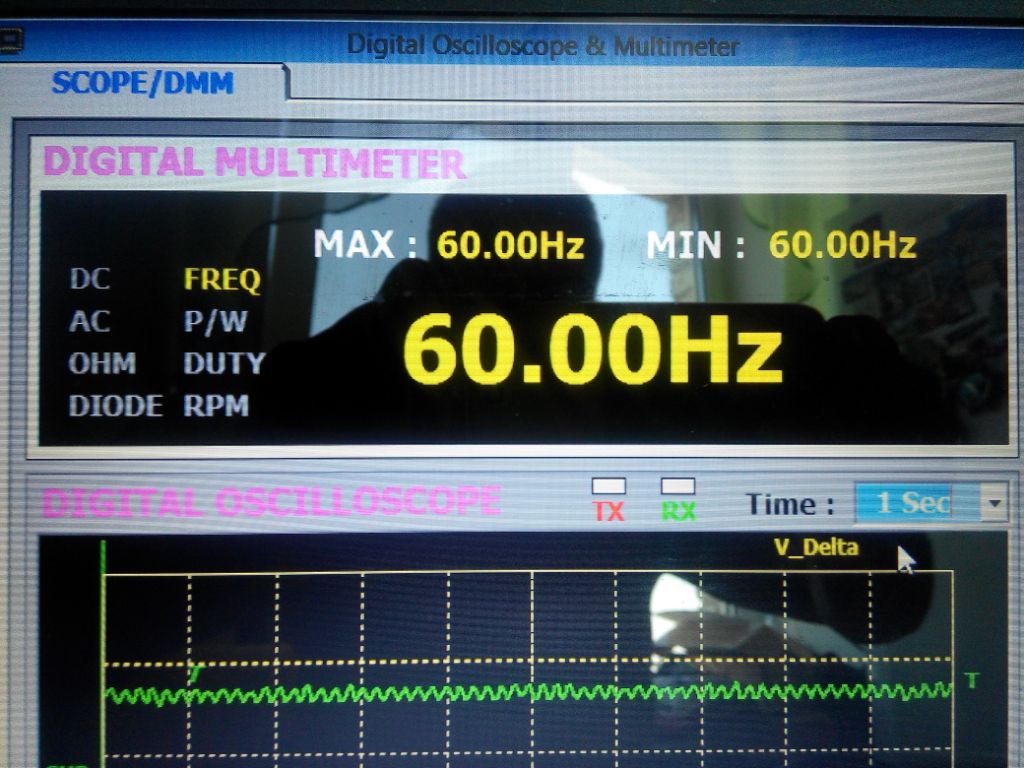Image resolution: width=1024 pixels, height=768 pixels.
Task: Click the application icon in the title bar
Action: 10,42
